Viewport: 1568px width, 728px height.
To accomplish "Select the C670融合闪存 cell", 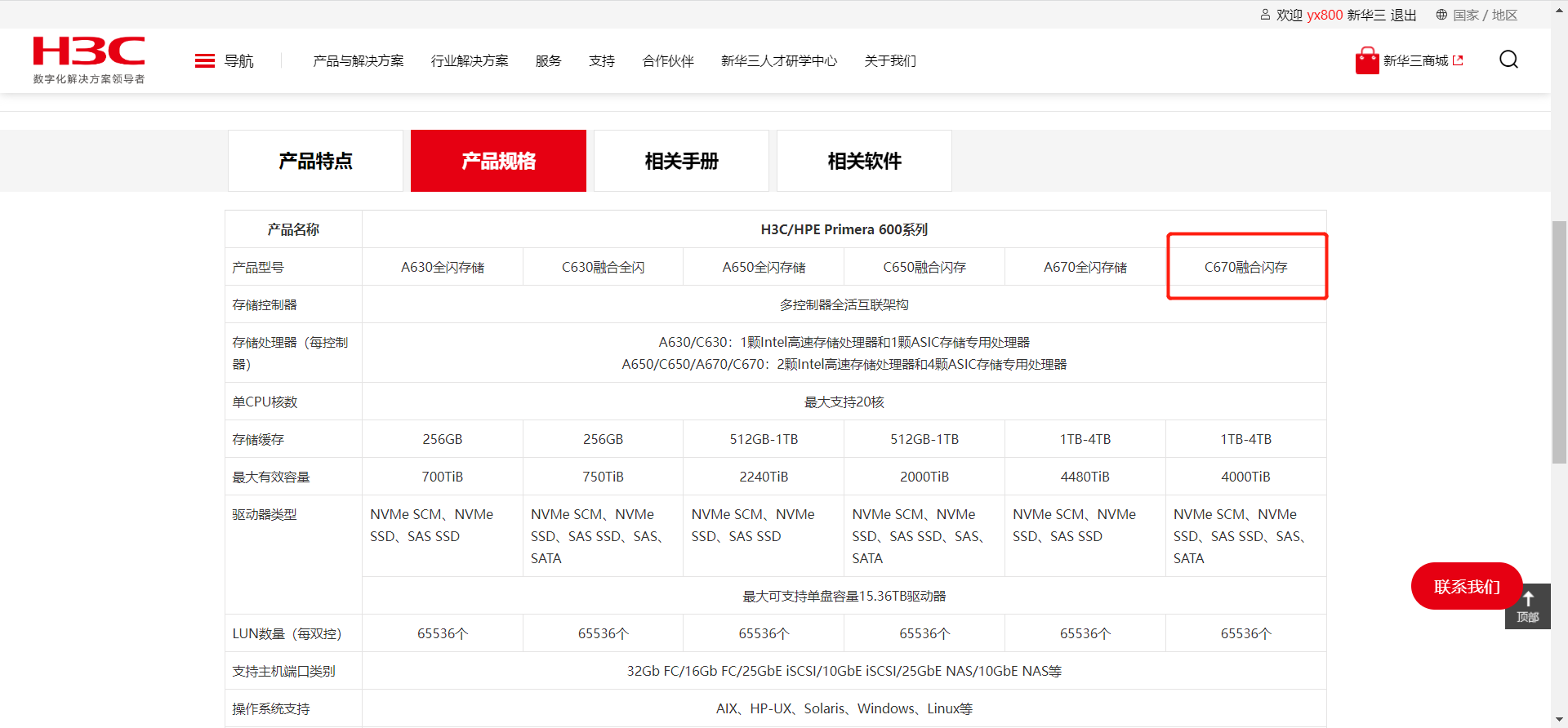I will click(1246, 267).
